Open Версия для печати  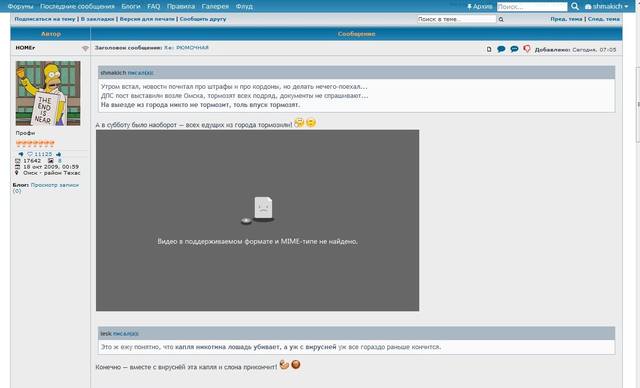[x=147, y=19]
